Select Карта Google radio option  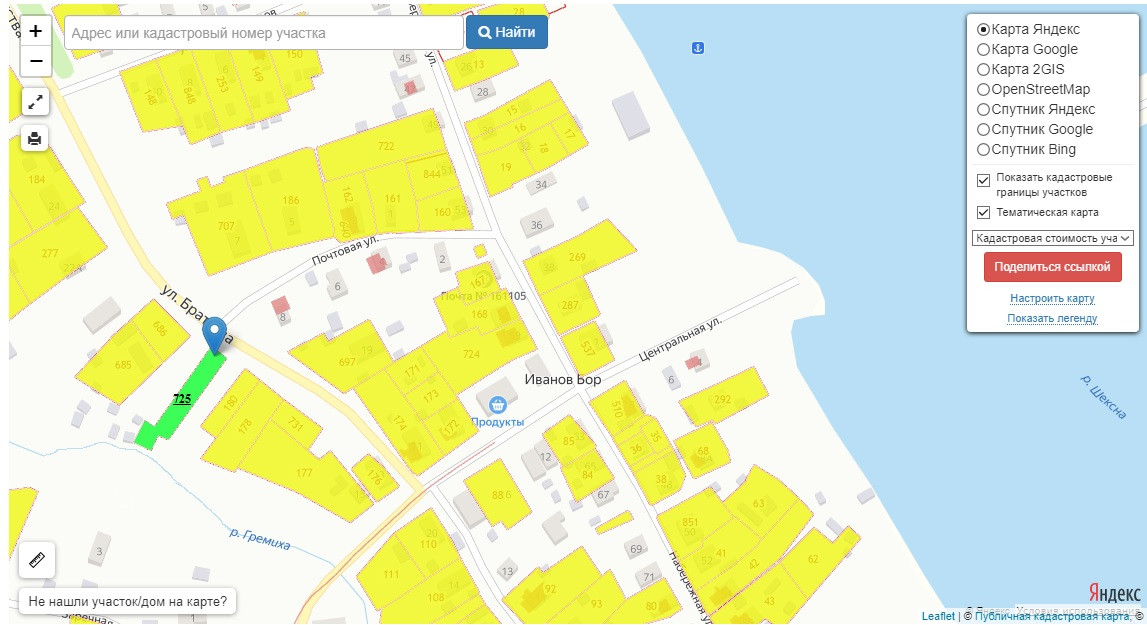pyautogui.click(x=984, y=49)
